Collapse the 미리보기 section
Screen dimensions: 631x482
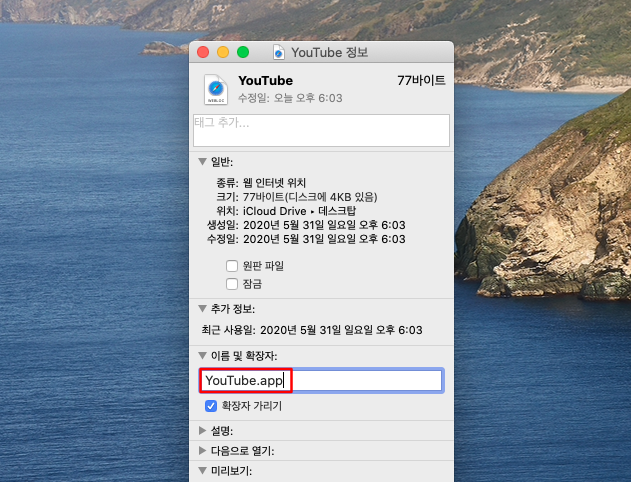pyautogui.click(x=202, y=470)
